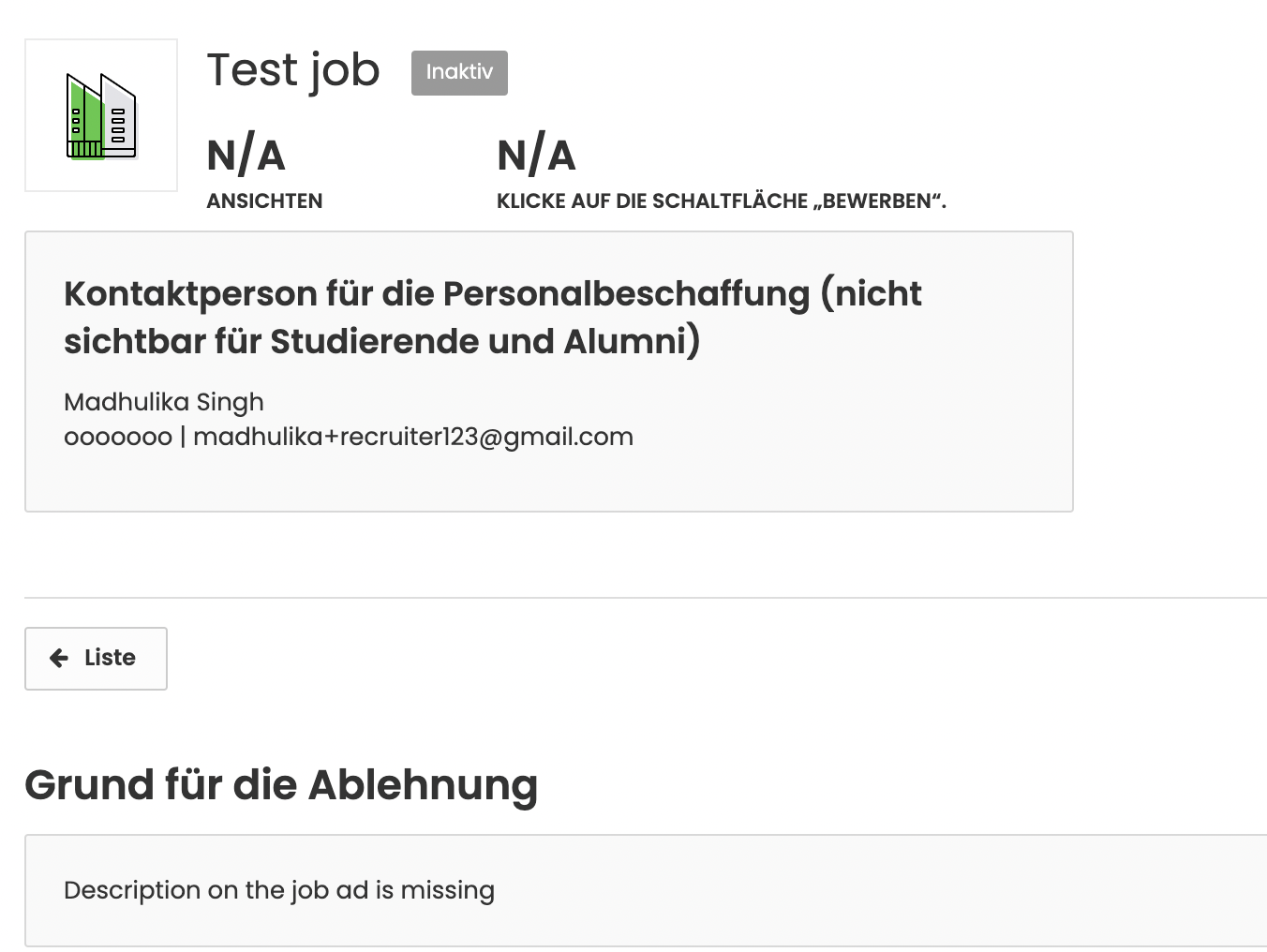The height and width of the screenshot is (952, 1267).
Task: Click the rejection reason text about missing description
Action: (279, 890)
